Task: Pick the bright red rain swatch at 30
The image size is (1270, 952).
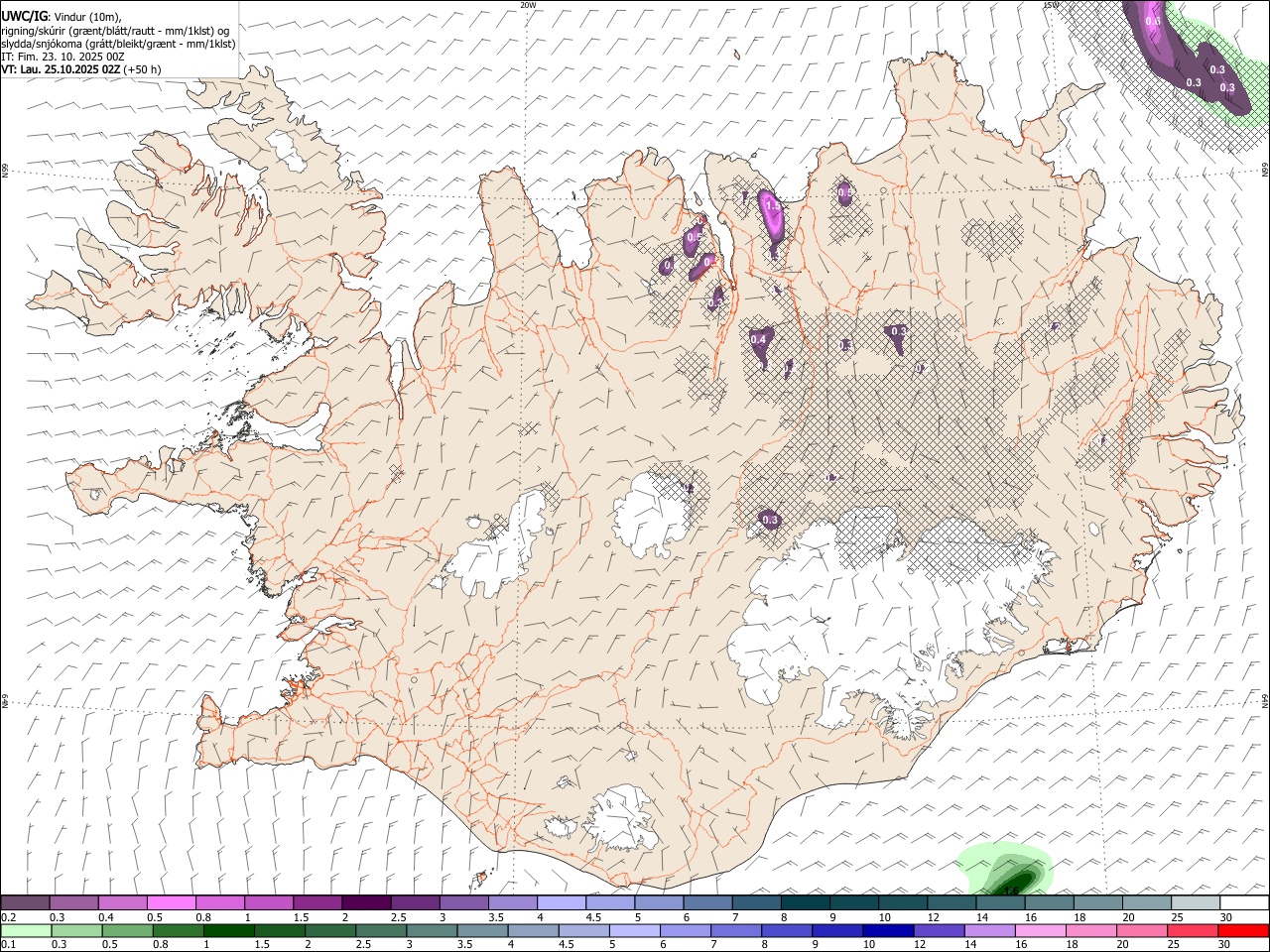Action: [x=1243, y=931]
